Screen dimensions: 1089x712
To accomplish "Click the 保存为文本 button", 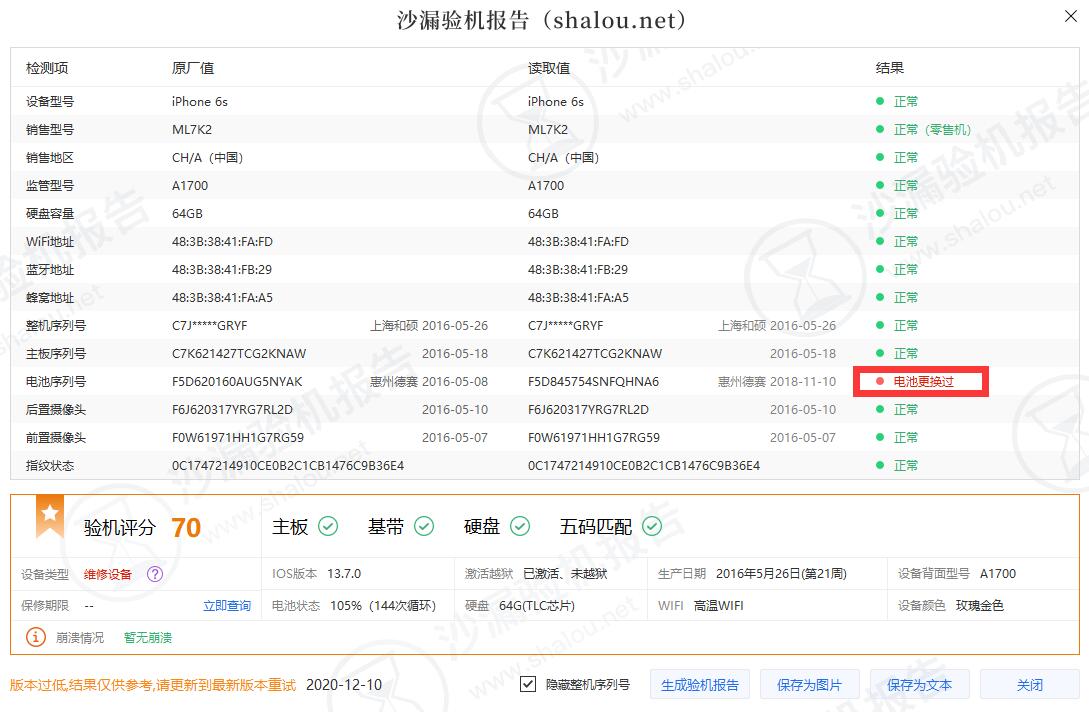I will click(x=920, y=685).
